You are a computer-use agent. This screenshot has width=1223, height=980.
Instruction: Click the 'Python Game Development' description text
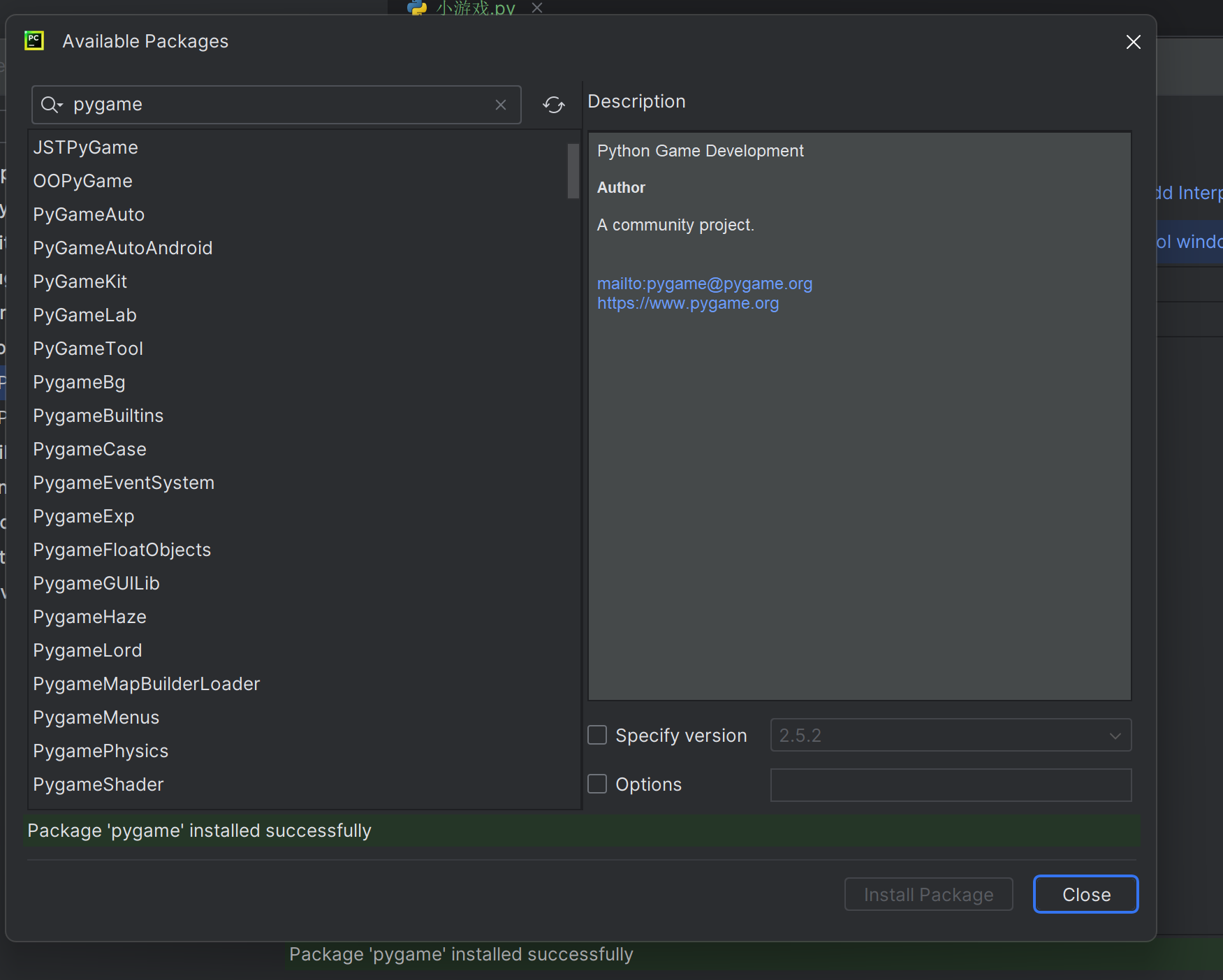(701, 151)
